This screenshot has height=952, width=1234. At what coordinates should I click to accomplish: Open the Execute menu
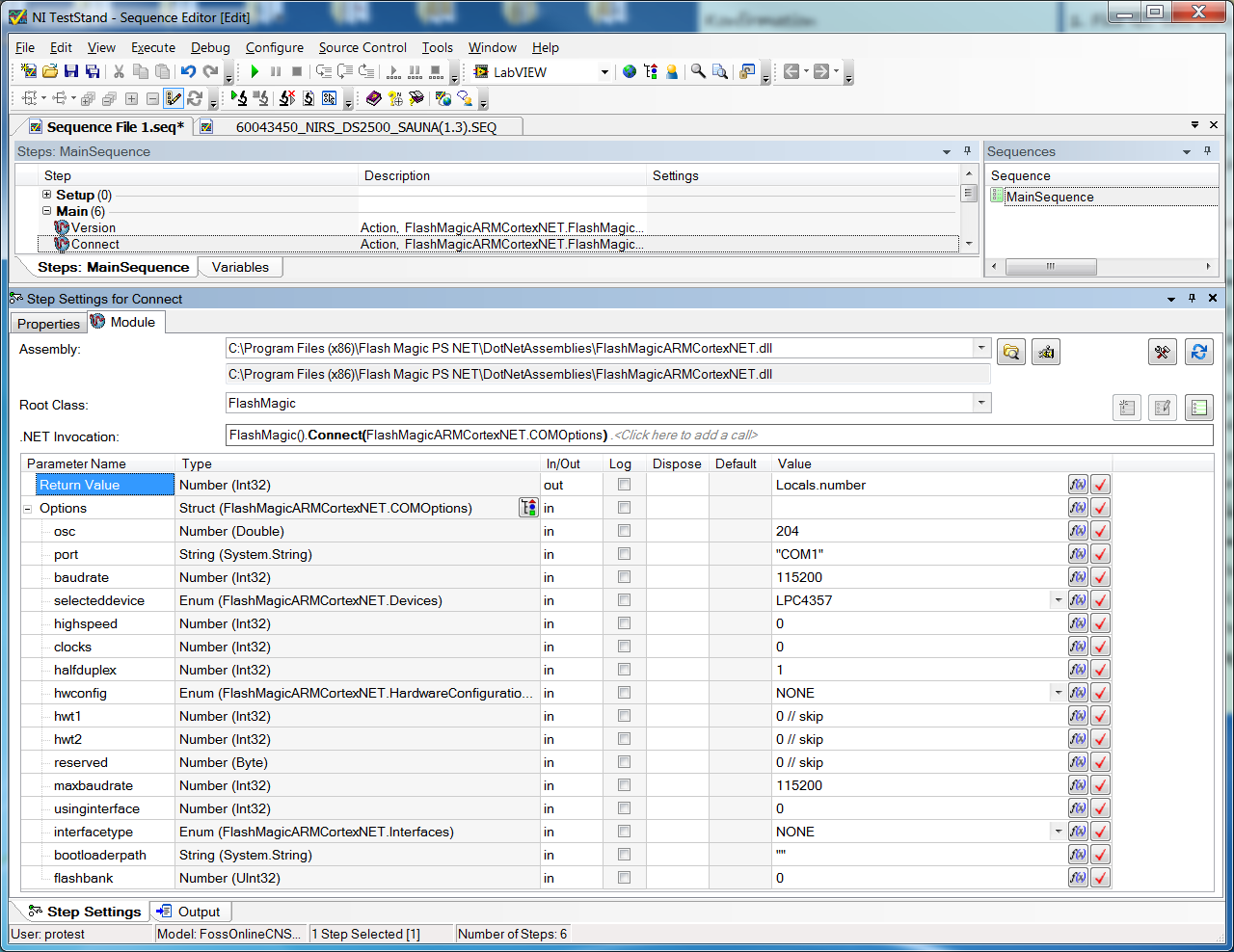coord(153,47)
